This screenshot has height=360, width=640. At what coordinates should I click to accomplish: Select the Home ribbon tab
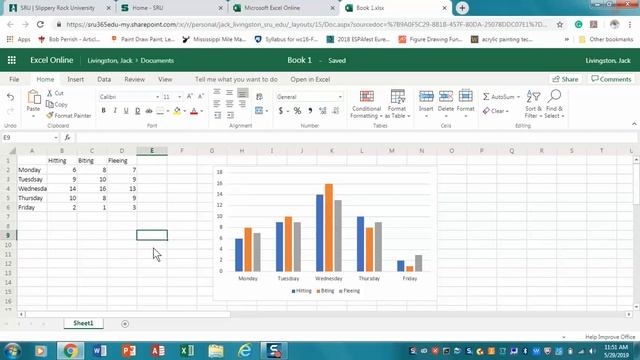click(x=45, y=79)
